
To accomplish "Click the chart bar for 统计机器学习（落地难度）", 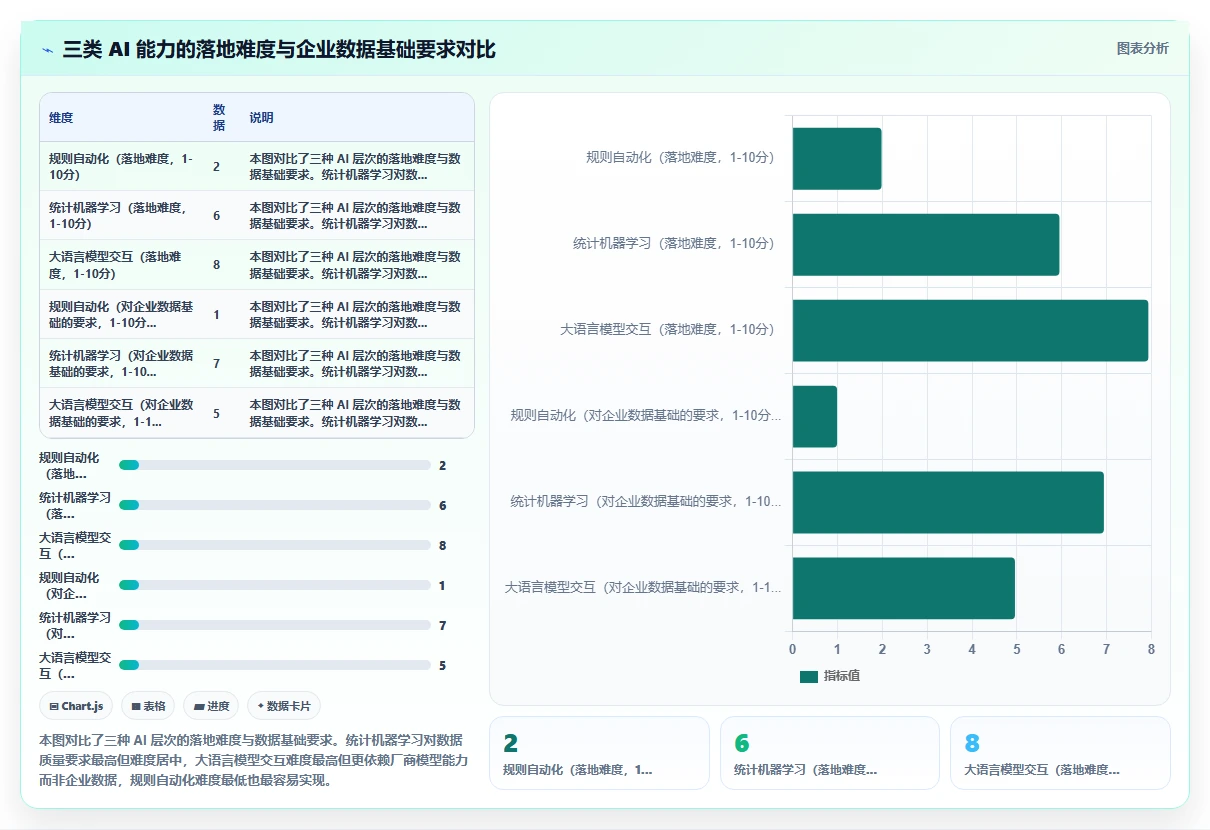I will click(x=926, y=244).
